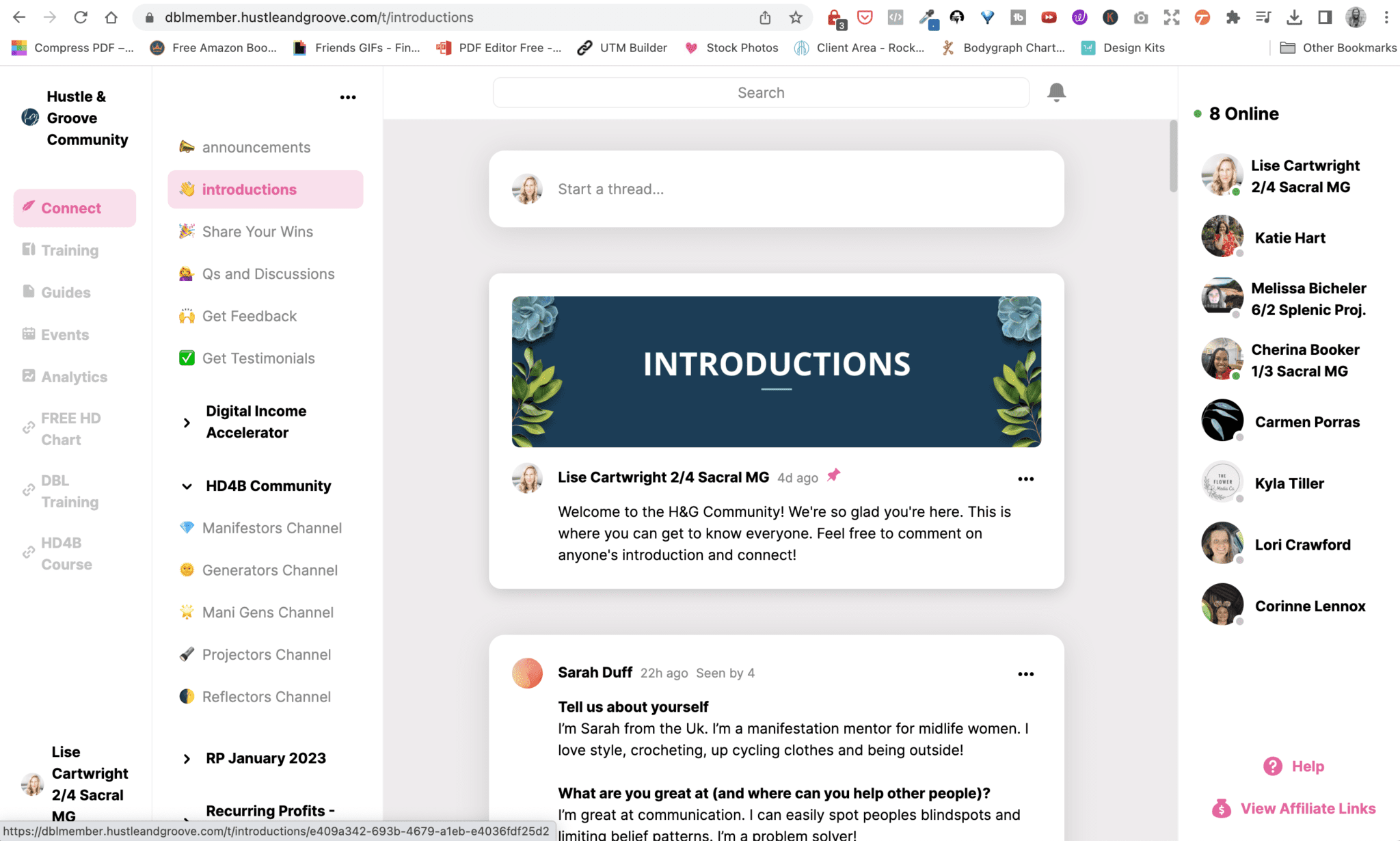Open the View Affiliate Links link
The width and height of the screenshot is (1400, 841).
[x=1308, y=808]
